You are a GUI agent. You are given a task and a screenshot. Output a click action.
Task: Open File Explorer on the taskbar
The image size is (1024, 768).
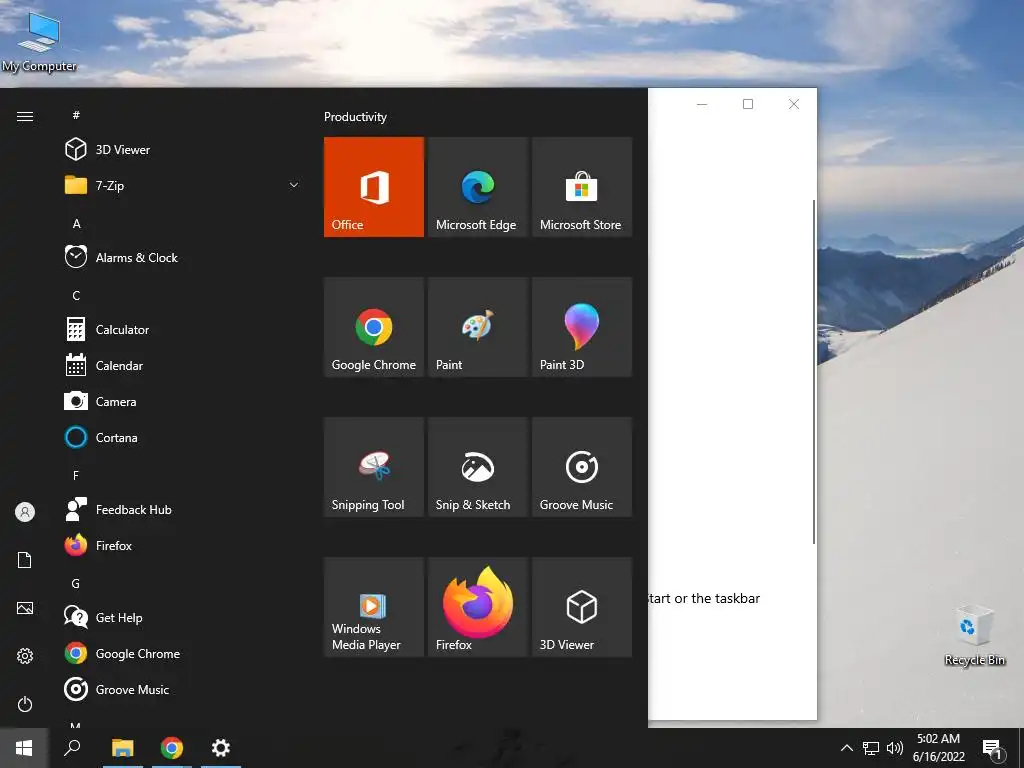[123, 748]
